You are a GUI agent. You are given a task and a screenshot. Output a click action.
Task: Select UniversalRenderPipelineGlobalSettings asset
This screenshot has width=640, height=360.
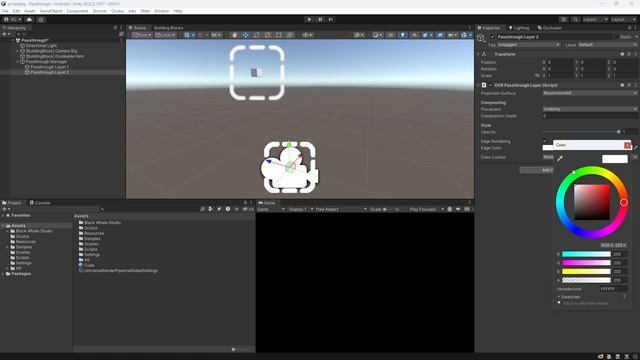[118, 270]
